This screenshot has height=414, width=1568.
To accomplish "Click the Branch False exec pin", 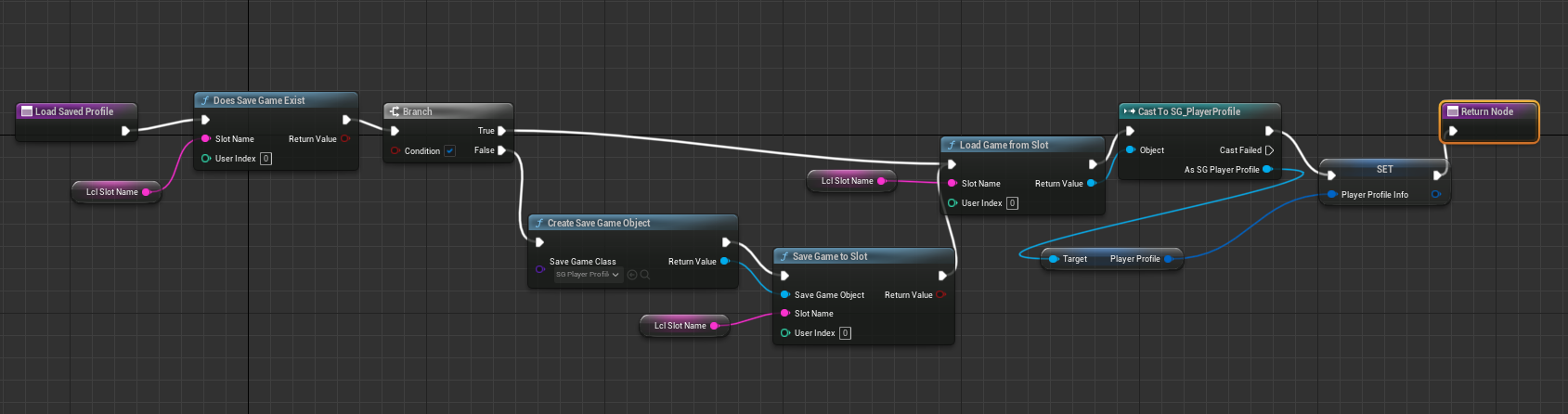I will pyautogui.click(x=502, y=150).
